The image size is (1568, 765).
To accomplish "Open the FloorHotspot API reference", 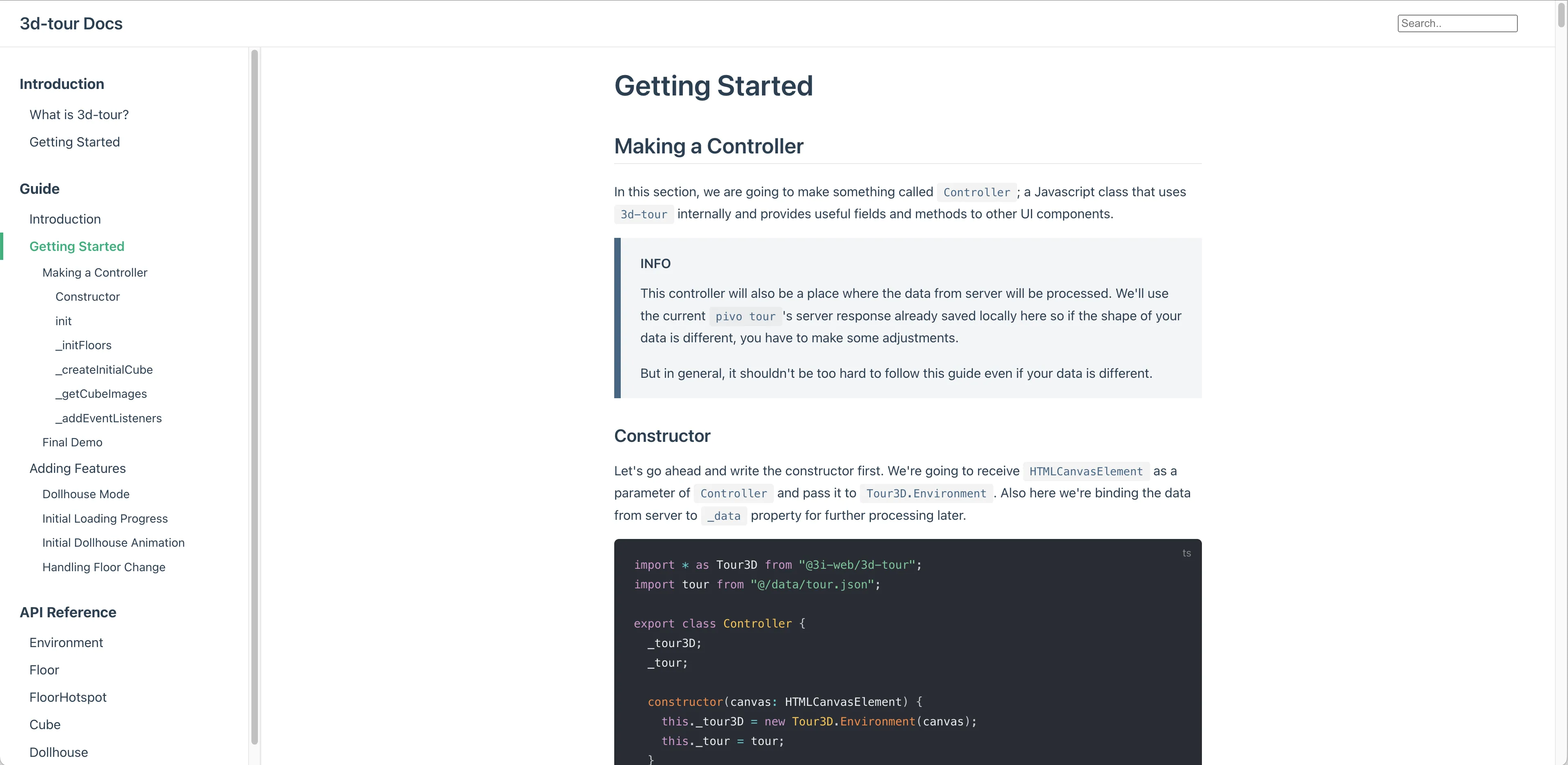I will point(68,697).
